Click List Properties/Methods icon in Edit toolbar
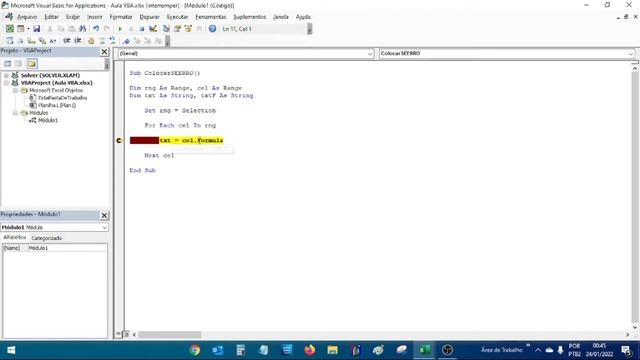Viewport: 640px width, 360px height. [x=9, y=41]
